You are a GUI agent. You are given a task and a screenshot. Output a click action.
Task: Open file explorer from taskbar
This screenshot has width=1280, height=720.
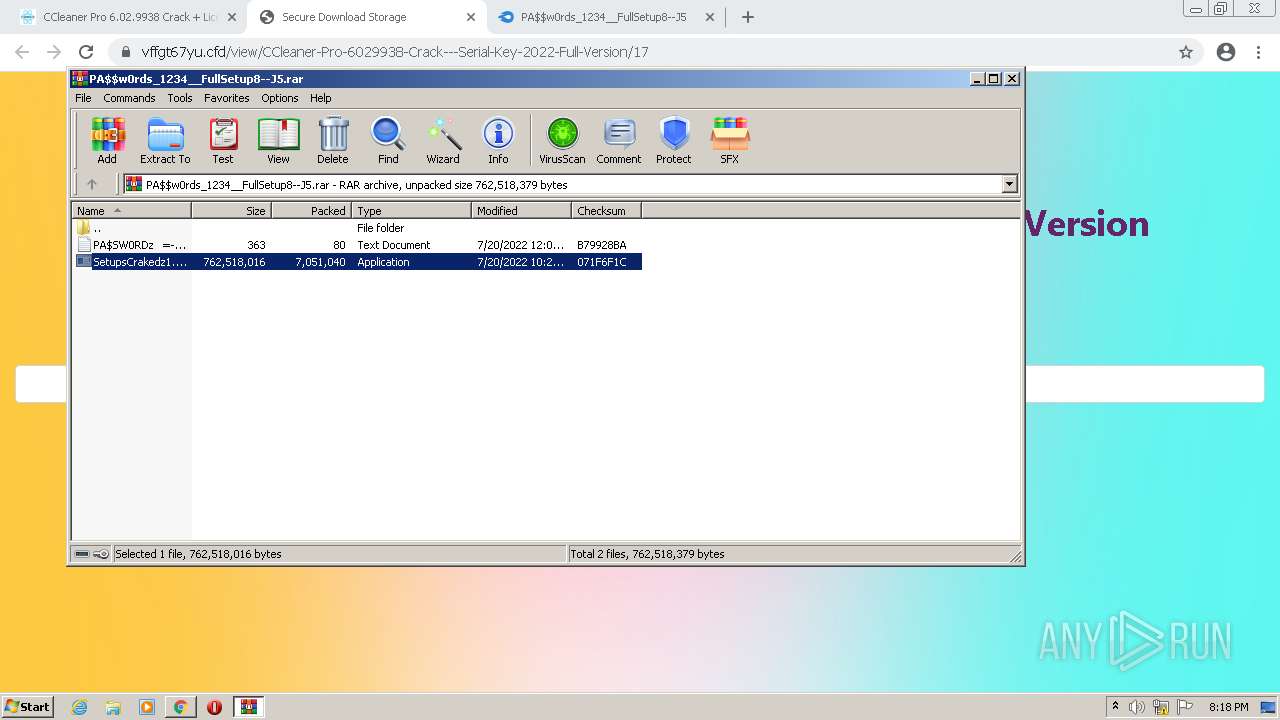113,707
